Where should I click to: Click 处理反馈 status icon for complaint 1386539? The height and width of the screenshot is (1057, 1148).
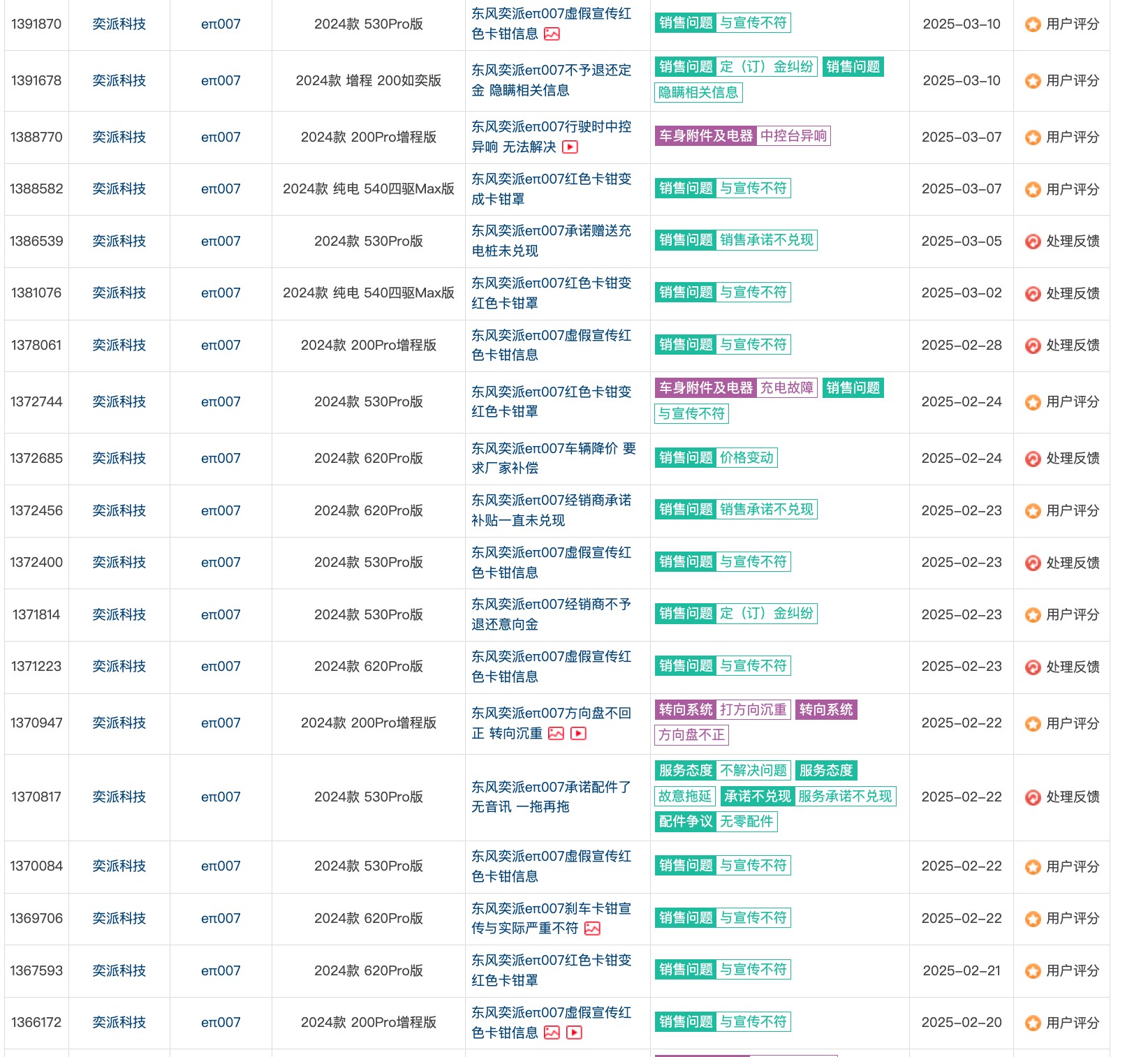click(1032, 242)
